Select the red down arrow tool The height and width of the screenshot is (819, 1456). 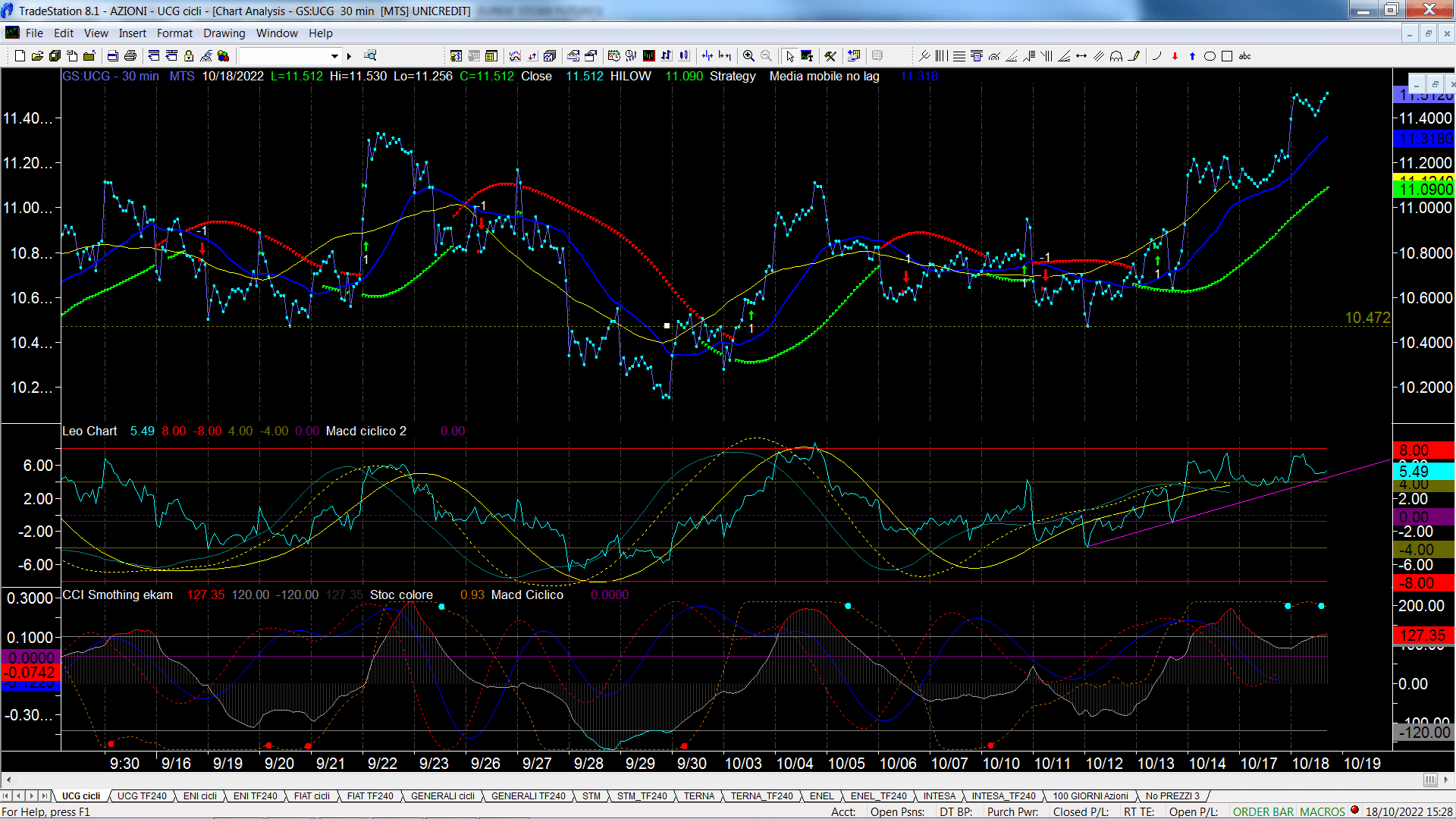coord(1175,56)
